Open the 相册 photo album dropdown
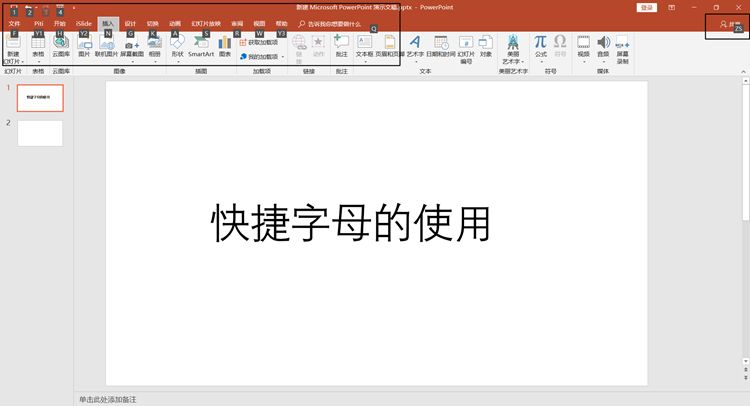The image size is (750, 406). 154,62
